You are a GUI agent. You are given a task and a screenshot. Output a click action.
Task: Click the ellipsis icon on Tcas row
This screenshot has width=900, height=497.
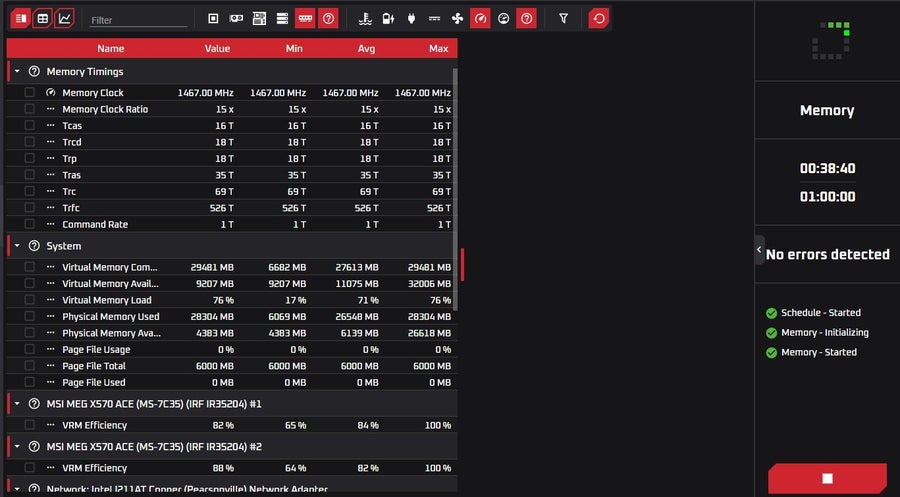pyautogui.click(x=51, y=125)
